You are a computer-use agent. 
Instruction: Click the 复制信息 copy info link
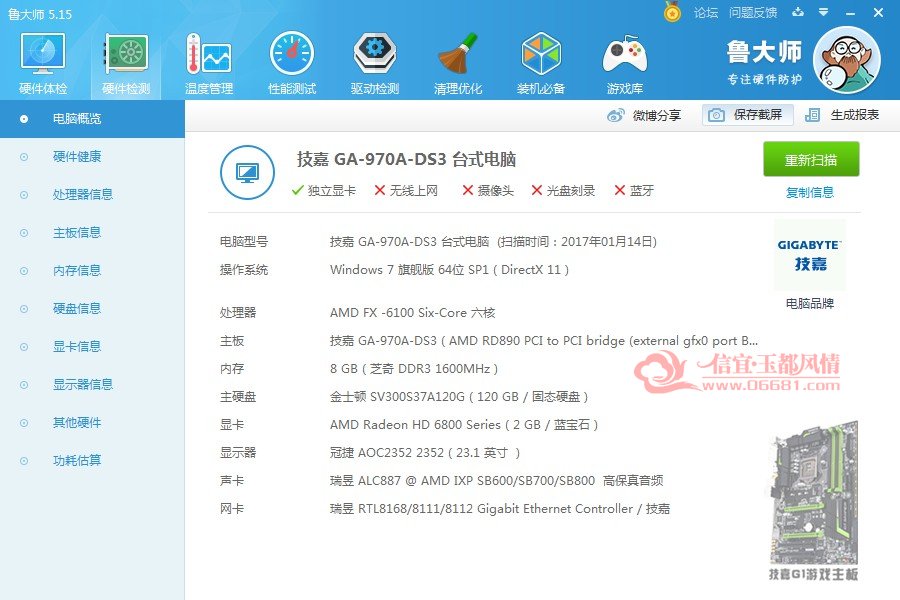click(x=809, y=192)
